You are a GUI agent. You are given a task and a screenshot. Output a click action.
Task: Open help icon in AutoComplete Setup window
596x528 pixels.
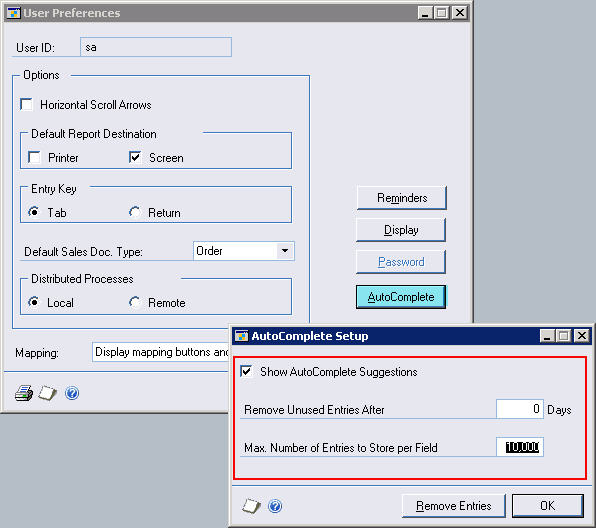[275, 506]
